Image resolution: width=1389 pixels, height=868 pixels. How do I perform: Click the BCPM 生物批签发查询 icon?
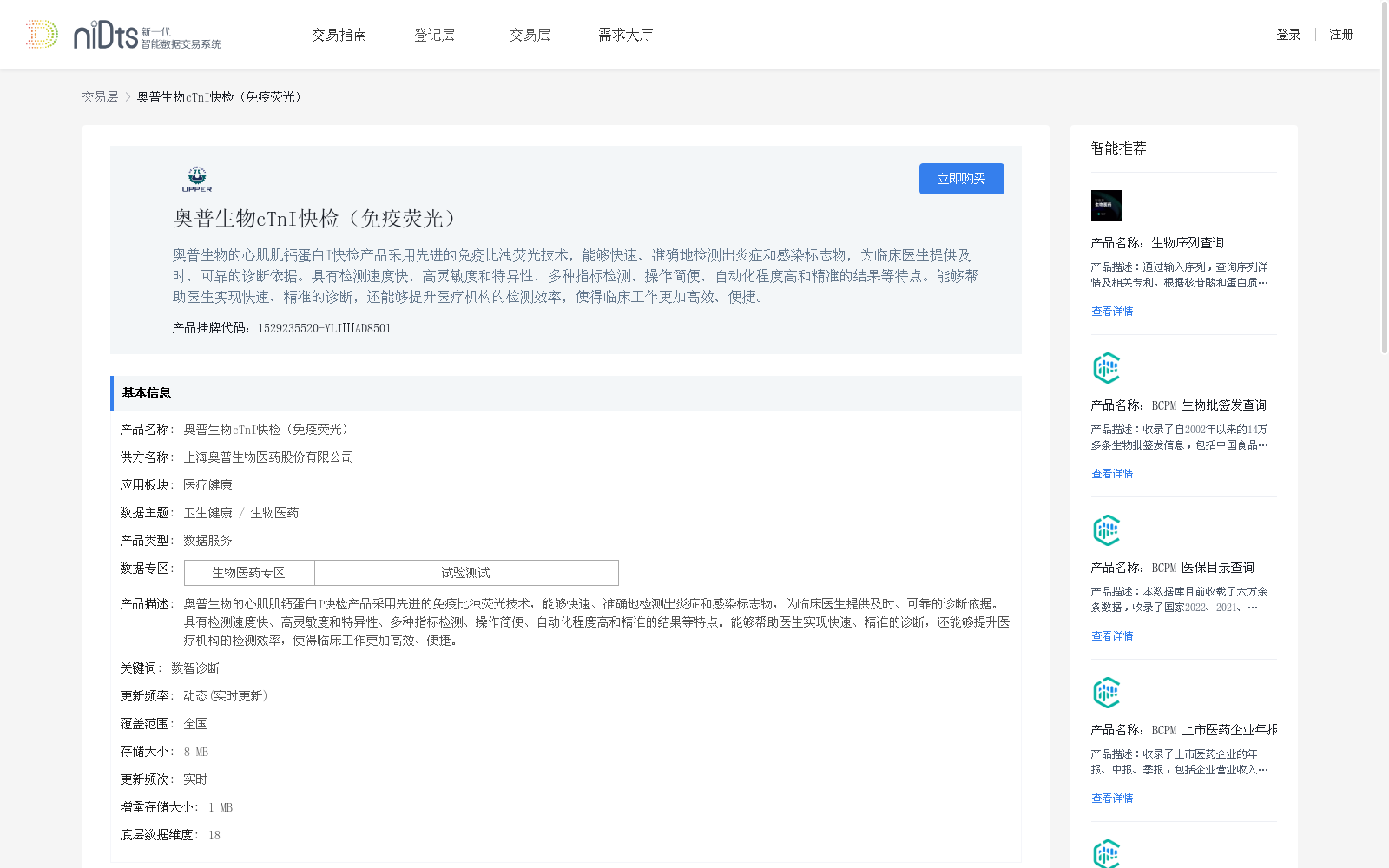point(1107,368)
